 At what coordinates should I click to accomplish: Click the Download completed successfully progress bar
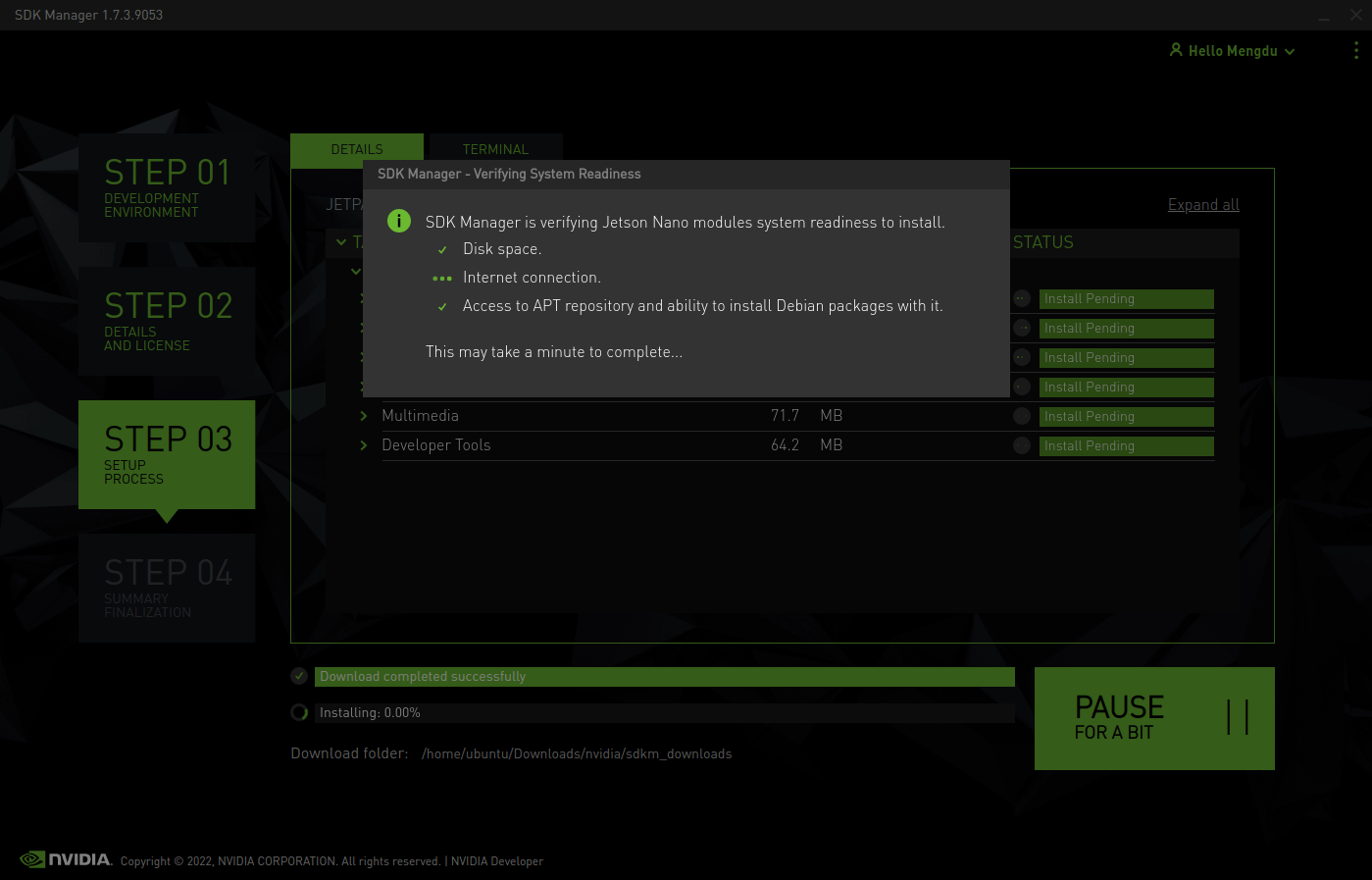[665, 676]
